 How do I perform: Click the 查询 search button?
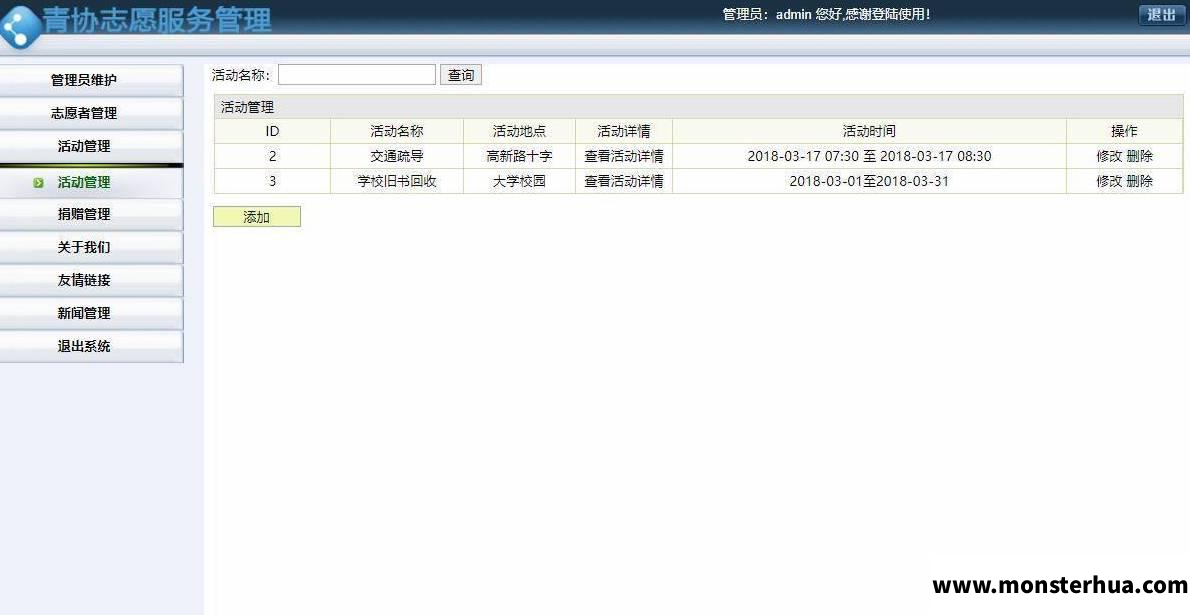pos(461,74)
